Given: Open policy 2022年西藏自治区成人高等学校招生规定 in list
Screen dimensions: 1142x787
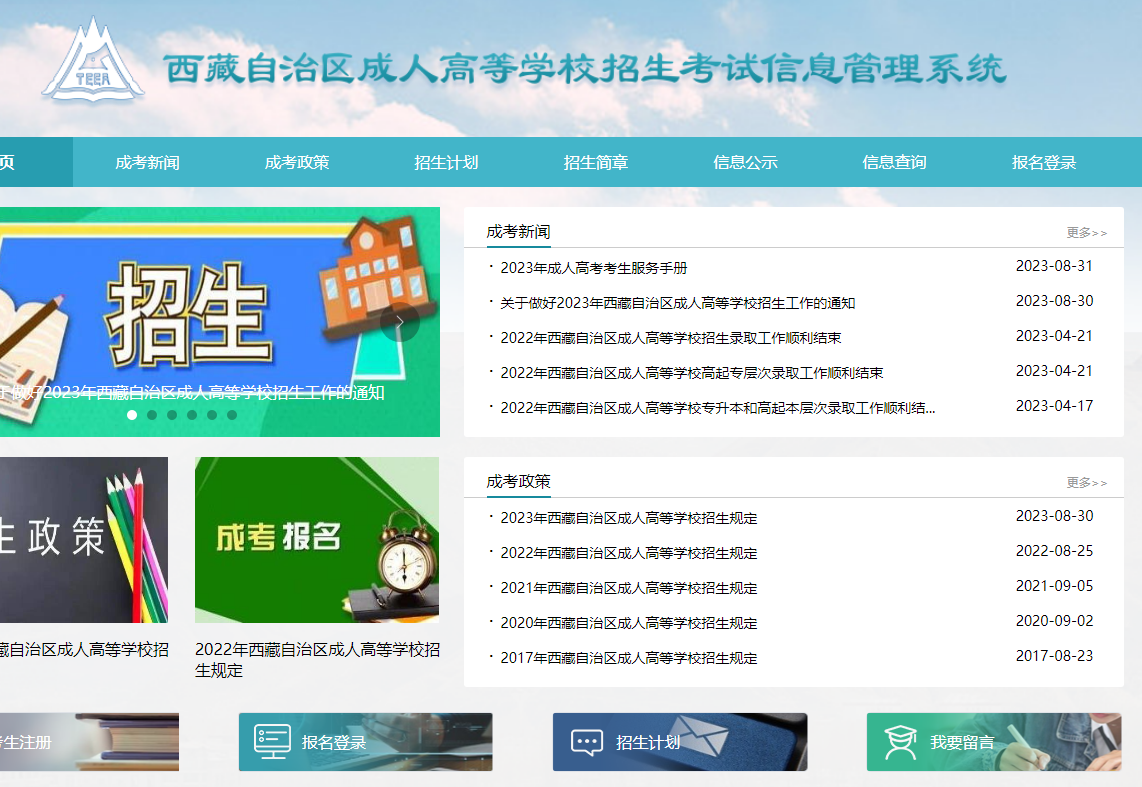Looking at the screenshot, I should pos(629,553).
